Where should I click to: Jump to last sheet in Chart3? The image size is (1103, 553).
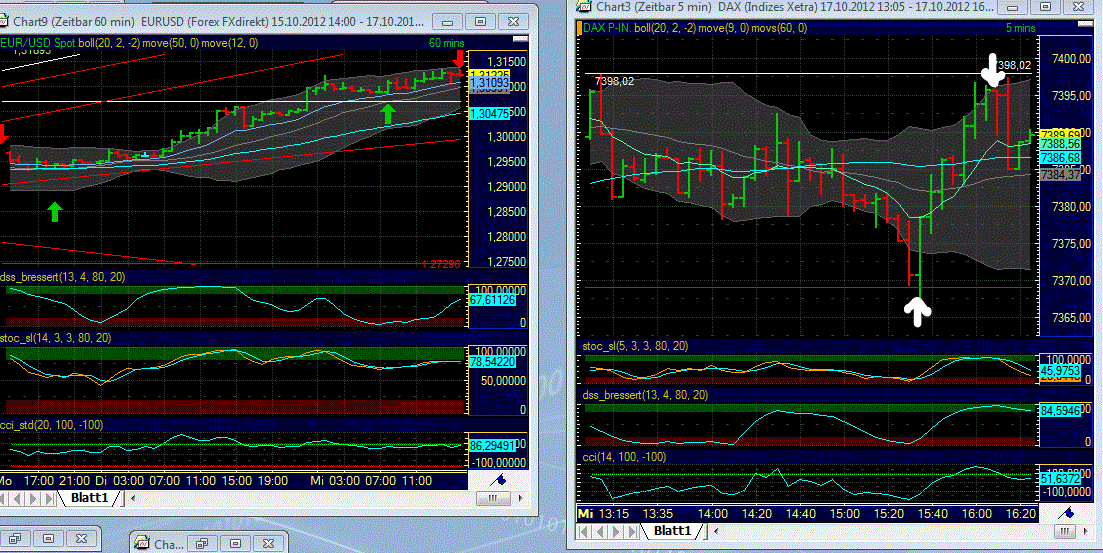click(632, 530)
